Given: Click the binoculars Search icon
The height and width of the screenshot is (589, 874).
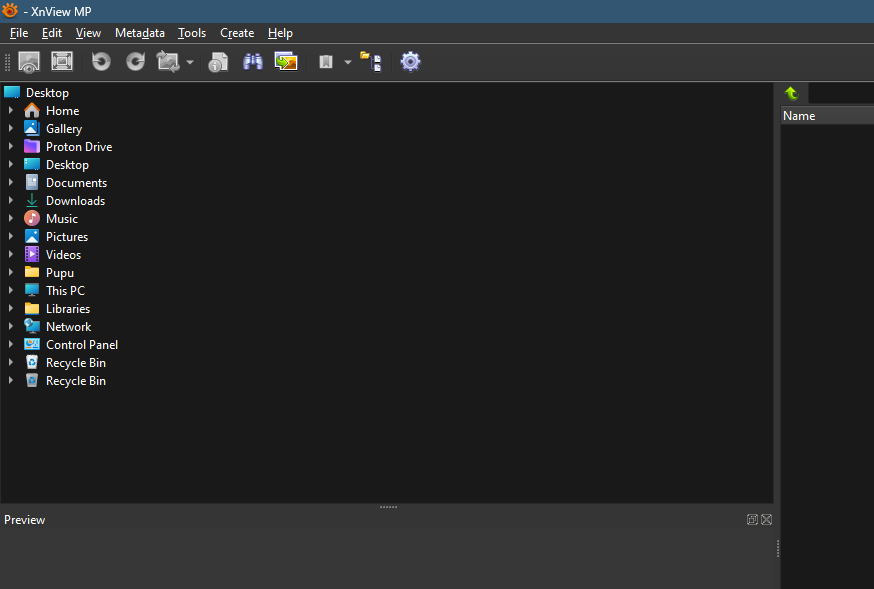Looking at the screenshot, I should coord(253,61).
